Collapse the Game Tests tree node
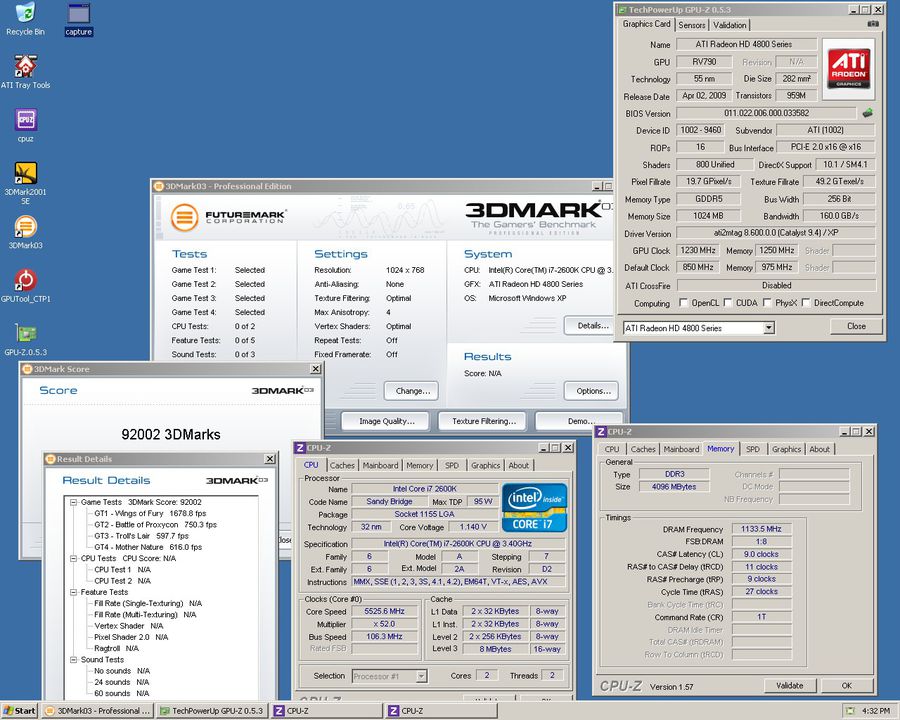The height and width of the screenshot is (720, 900). (73, 502)
